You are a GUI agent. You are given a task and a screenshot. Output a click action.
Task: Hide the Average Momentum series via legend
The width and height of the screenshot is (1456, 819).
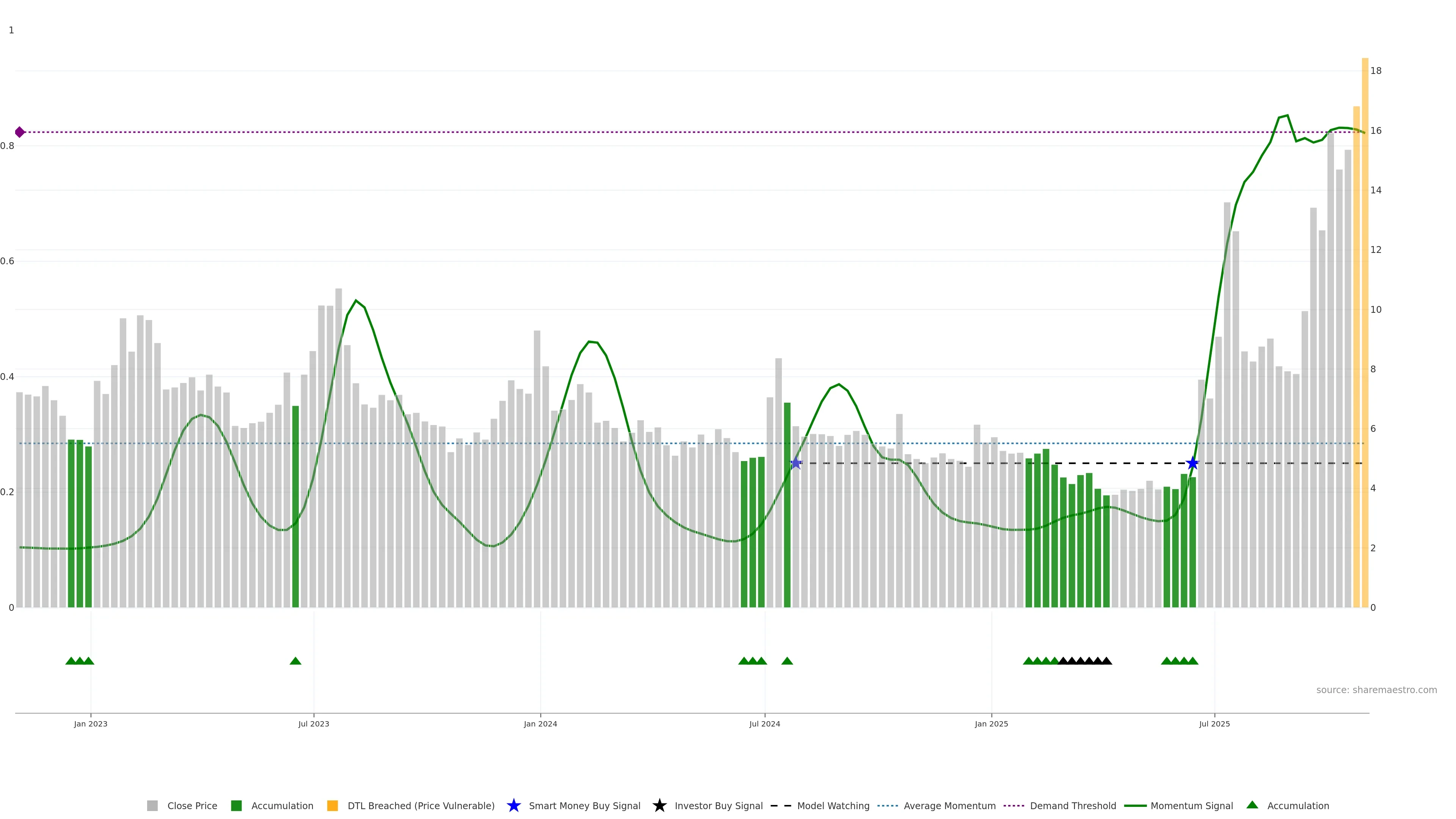949,806
